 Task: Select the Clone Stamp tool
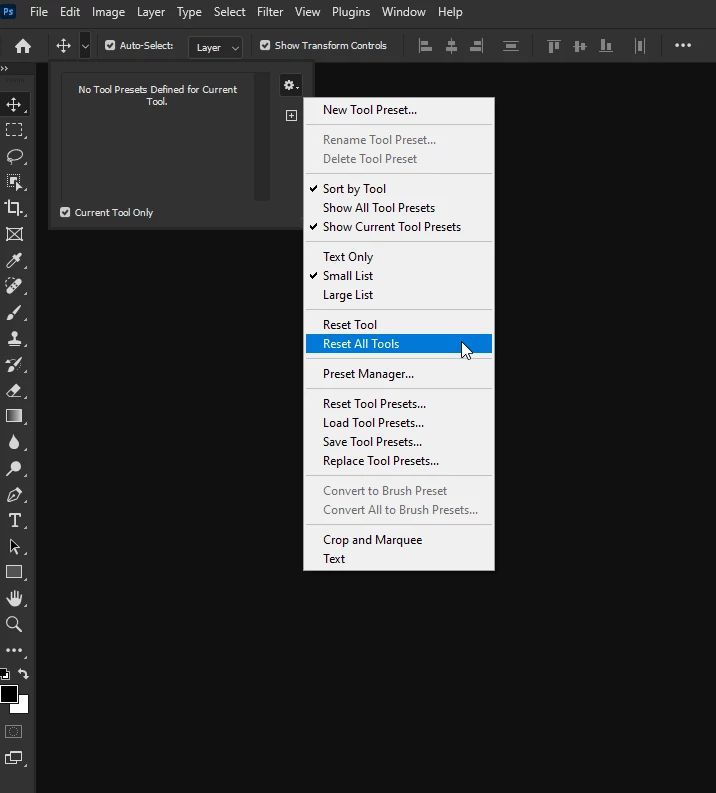tap(14, 338)
